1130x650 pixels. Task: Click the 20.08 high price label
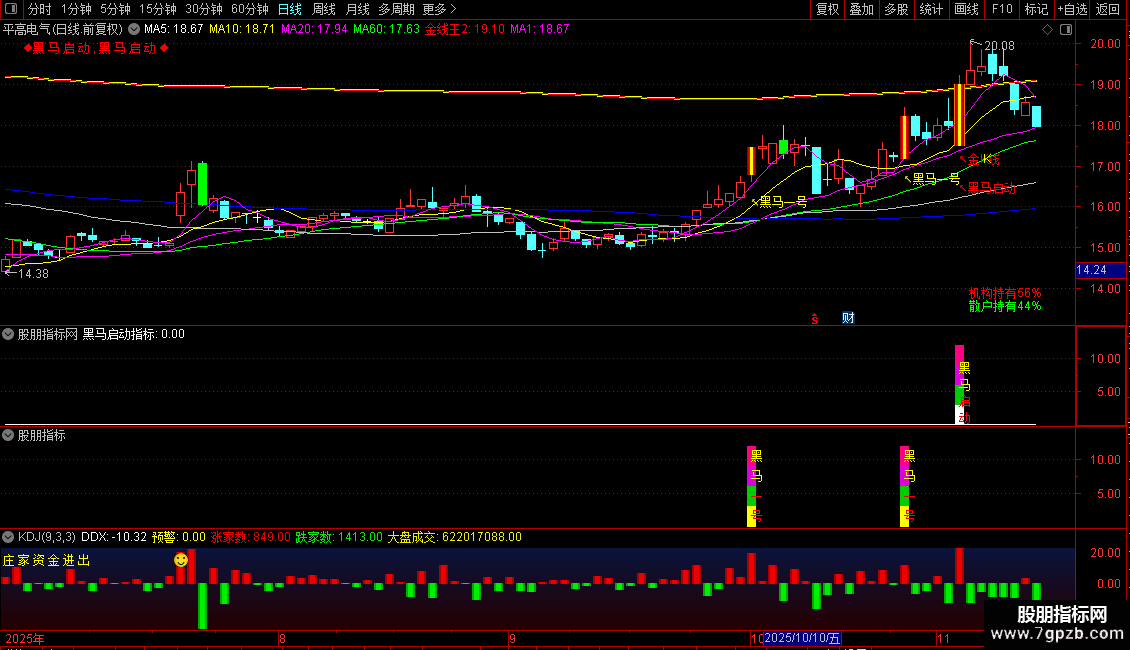click(999, 45)
